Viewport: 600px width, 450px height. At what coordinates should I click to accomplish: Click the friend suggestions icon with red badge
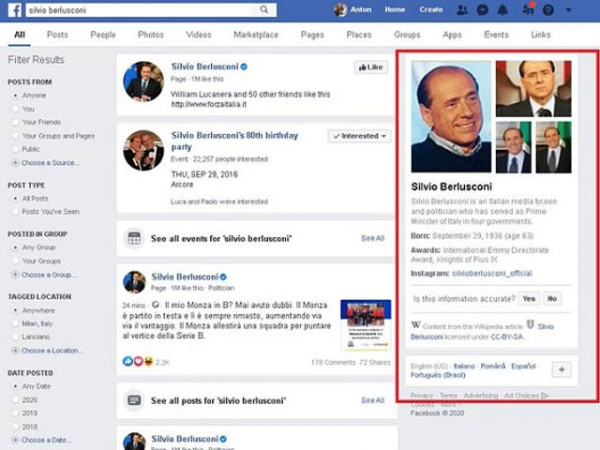pos(528,9)
